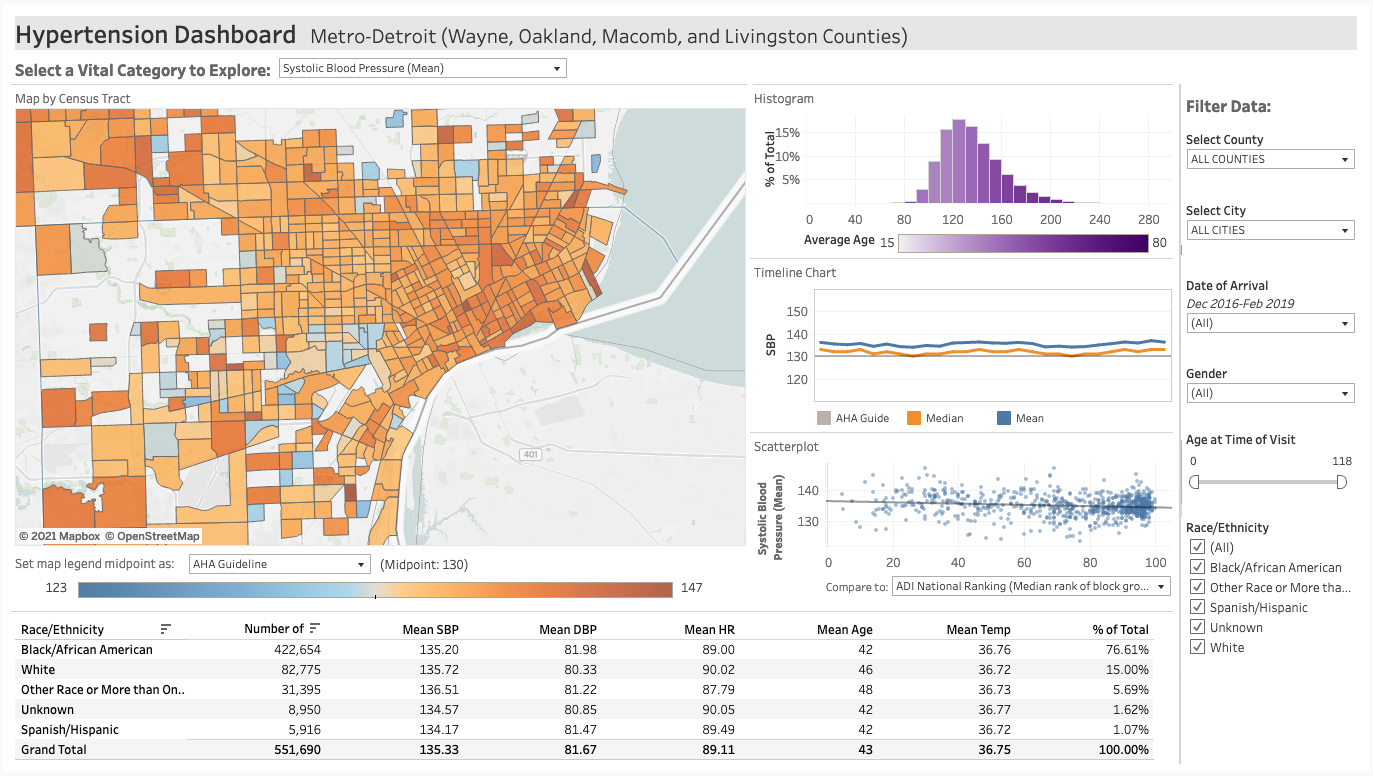Click sort icon beside Race/Ethnicity header
Viewport: 1373px width, 776px height.
click(166, 629)
